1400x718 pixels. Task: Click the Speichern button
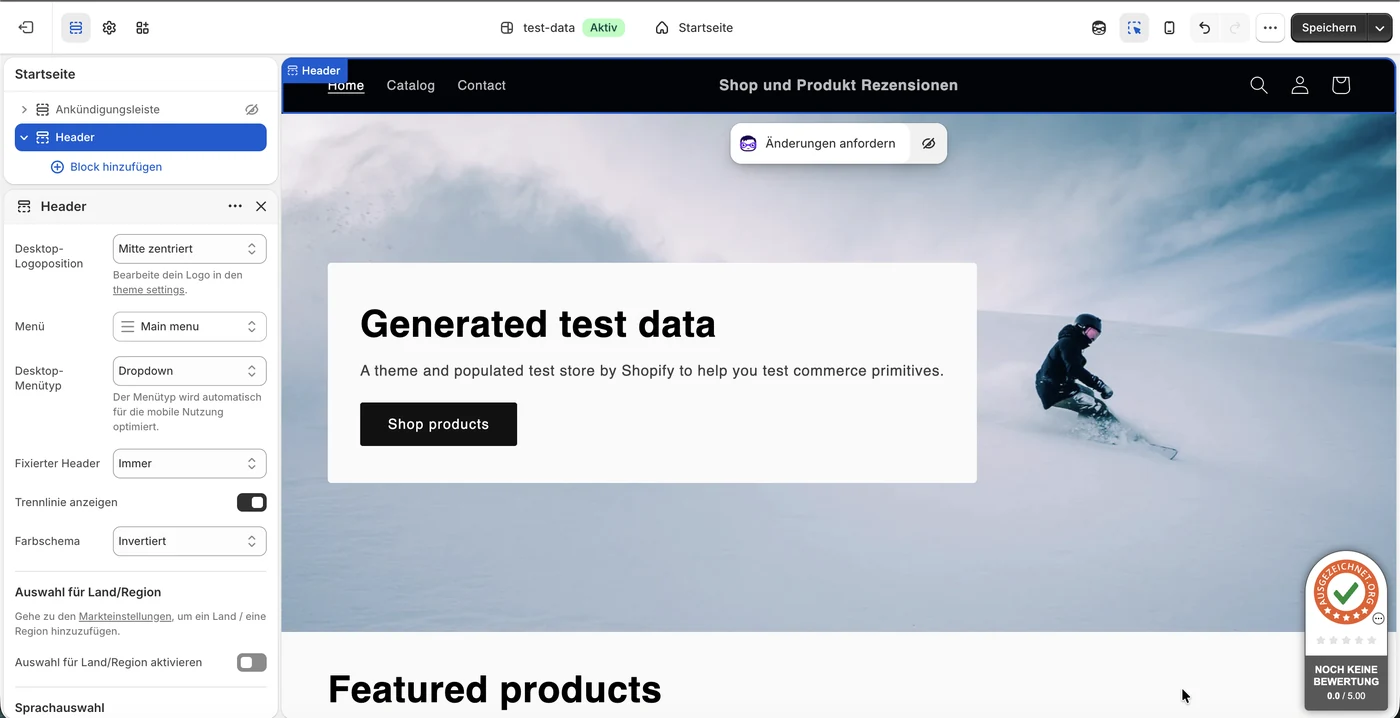tap(1329, 28)
